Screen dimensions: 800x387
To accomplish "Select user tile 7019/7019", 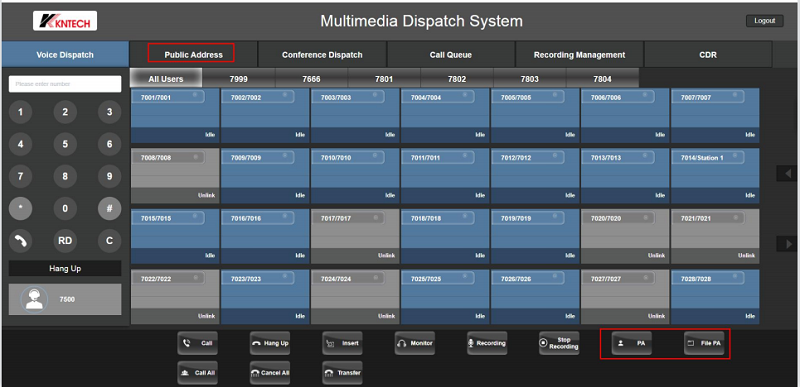I will (x=535, y=236).
